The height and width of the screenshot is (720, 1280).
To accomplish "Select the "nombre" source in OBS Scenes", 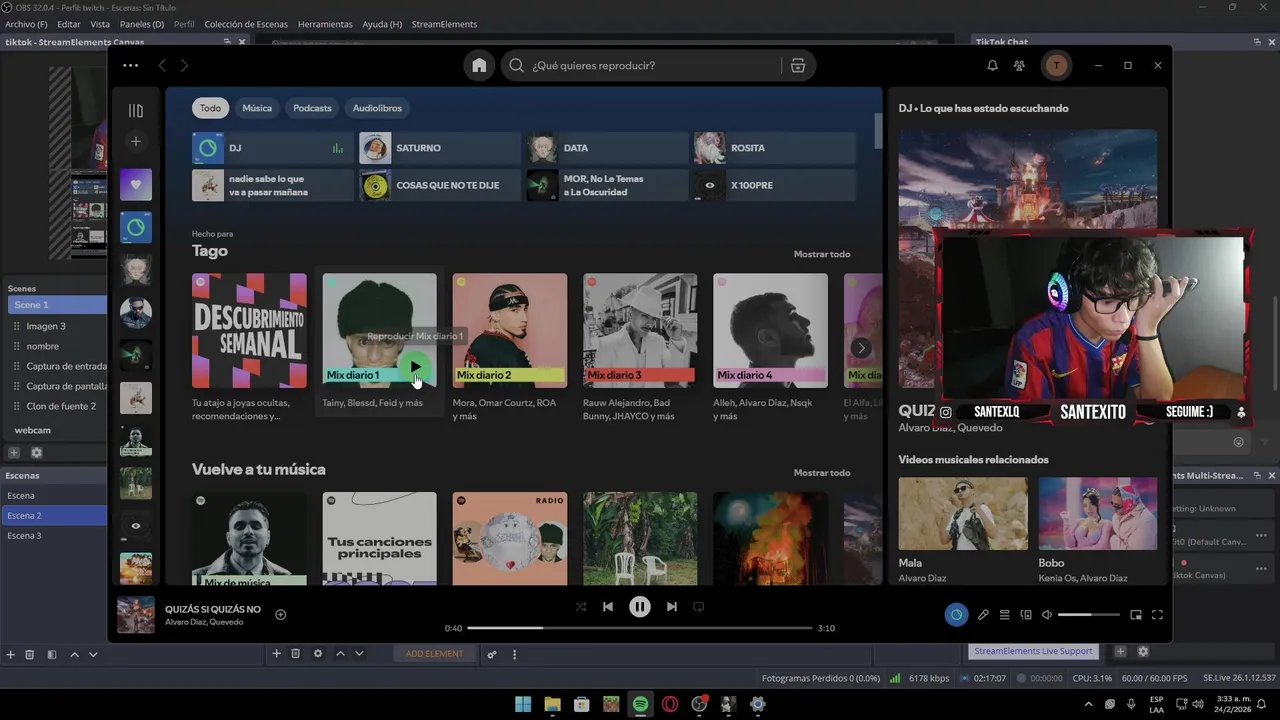I will click(x=43, y=346).
